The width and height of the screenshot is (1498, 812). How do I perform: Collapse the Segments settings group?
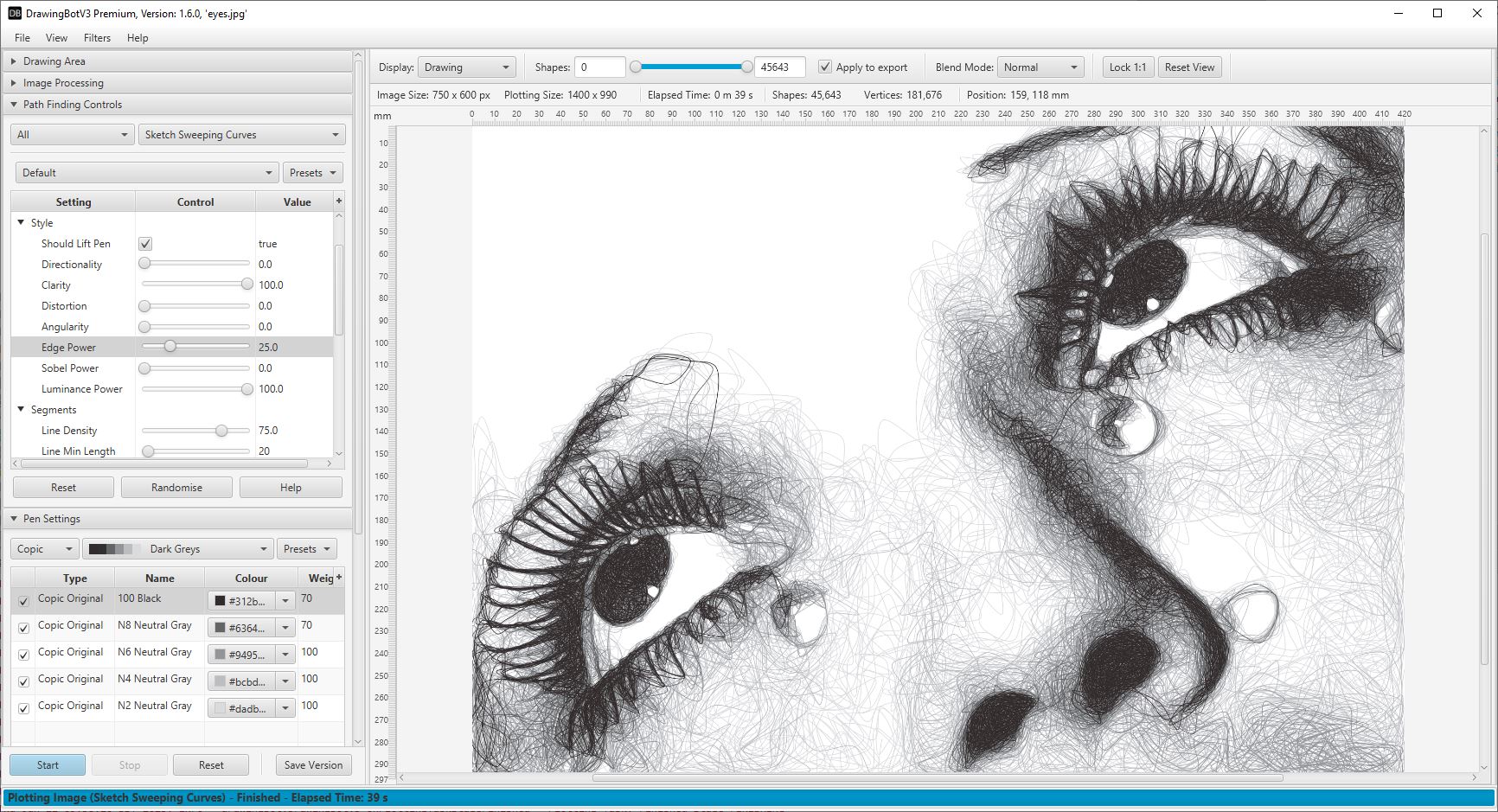coord(22,409)
